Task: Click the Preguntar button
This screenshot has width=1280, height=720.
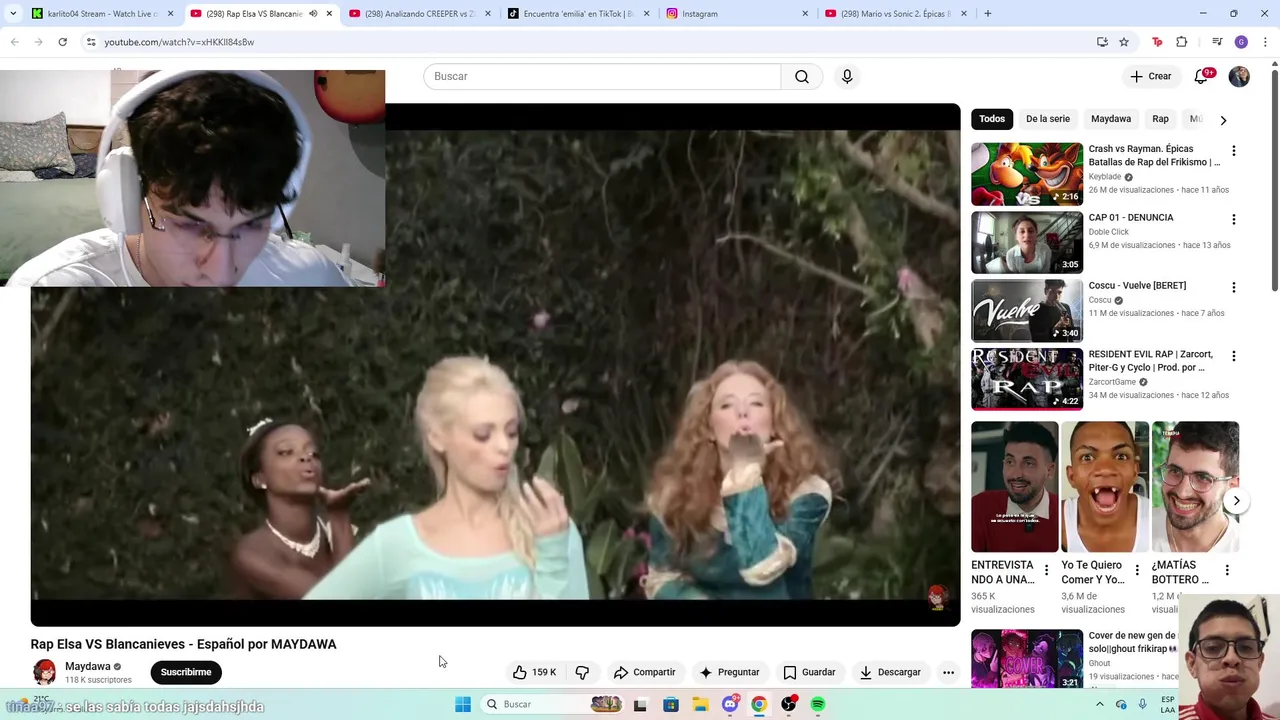Action: point(729,672)
